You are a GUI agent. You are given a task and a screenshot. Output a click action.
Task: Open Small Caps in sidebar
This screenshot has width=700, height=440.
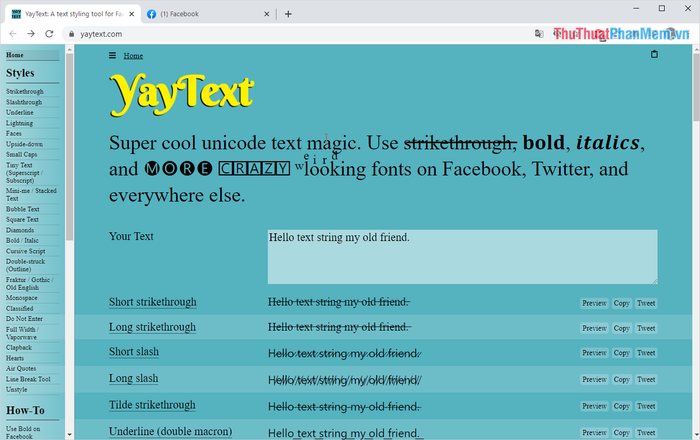tap(21, 154)
